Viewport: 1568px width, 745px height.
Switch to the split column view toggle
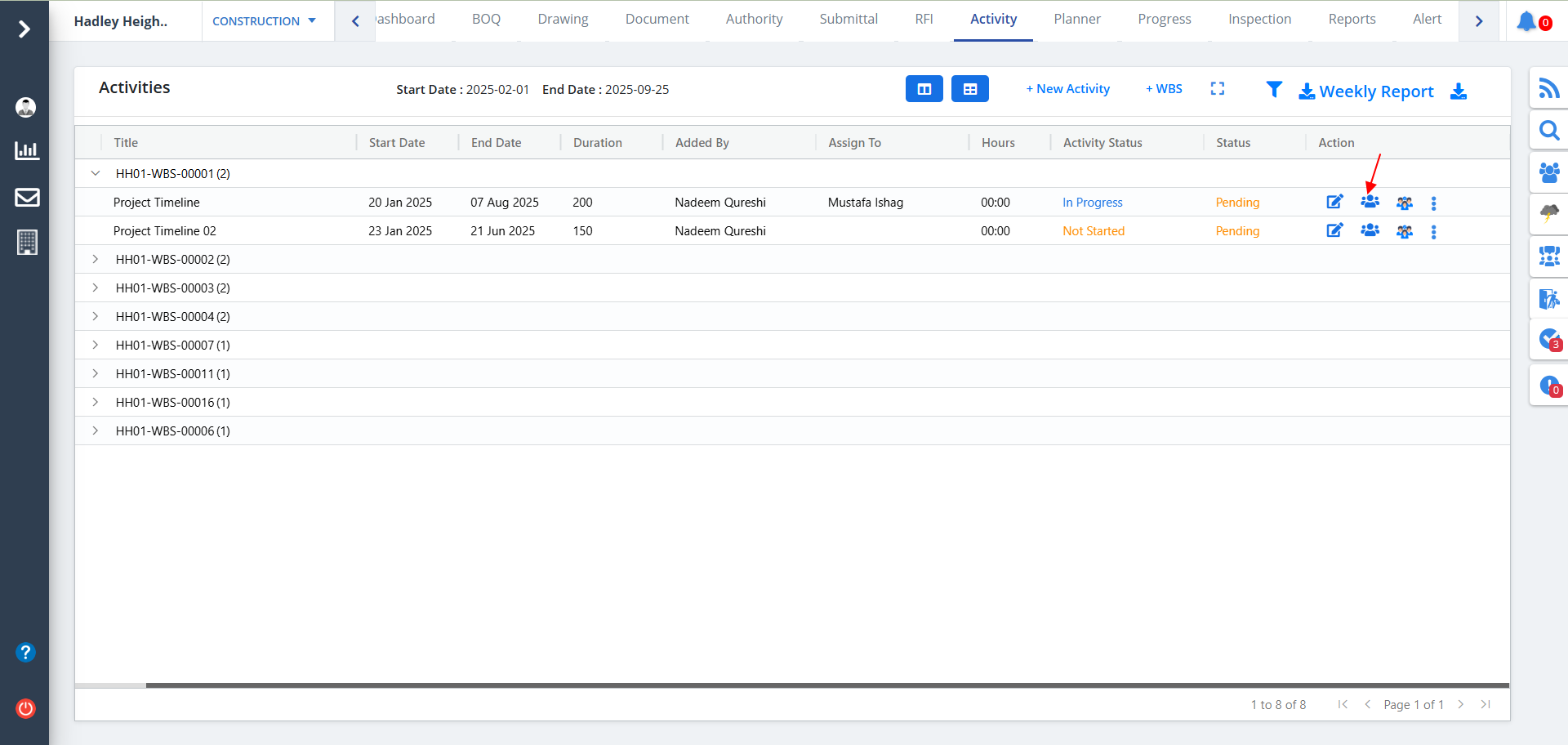pos(924,89)
